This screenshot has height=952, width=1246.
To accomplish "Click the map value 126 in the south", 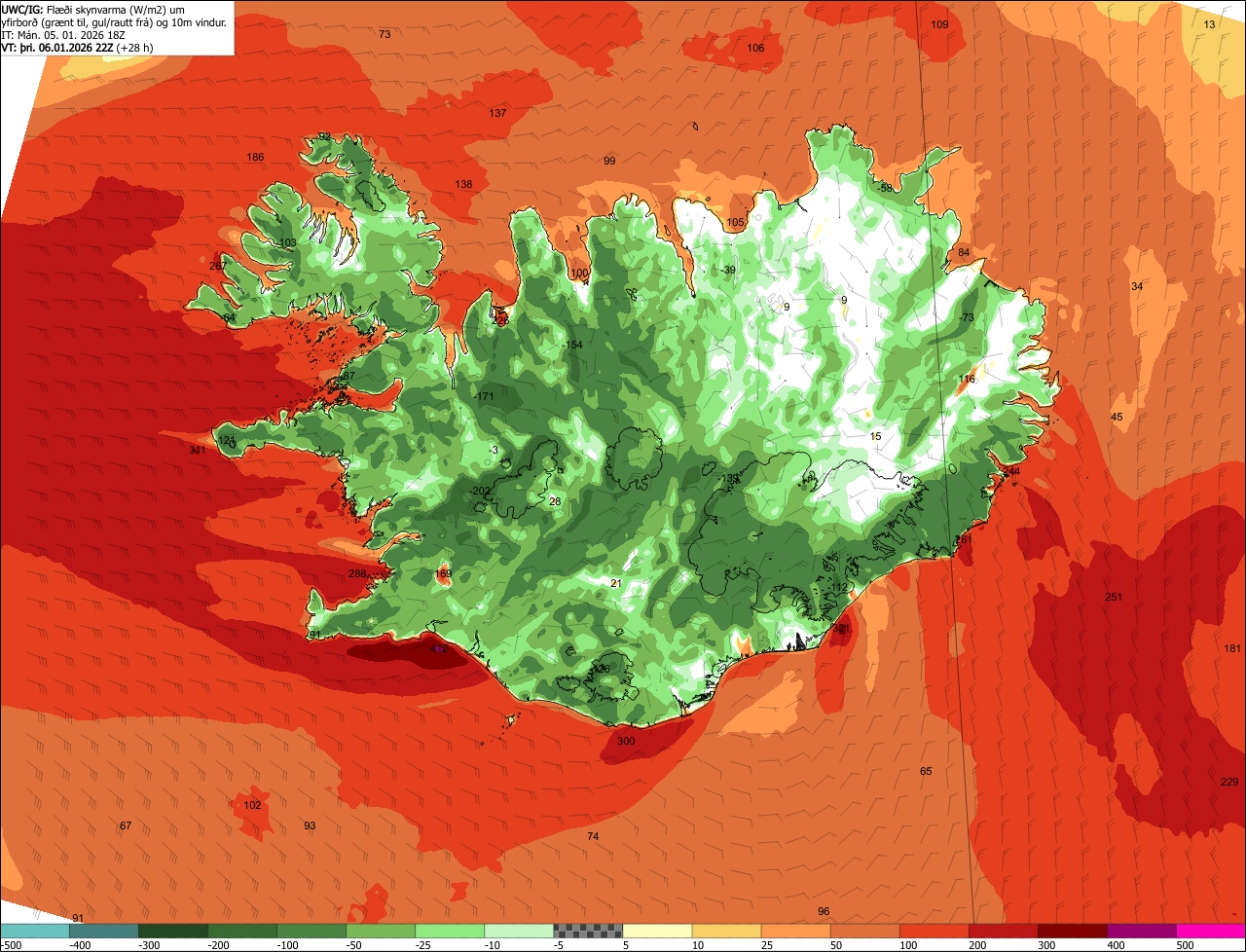I will click(602, 669).
